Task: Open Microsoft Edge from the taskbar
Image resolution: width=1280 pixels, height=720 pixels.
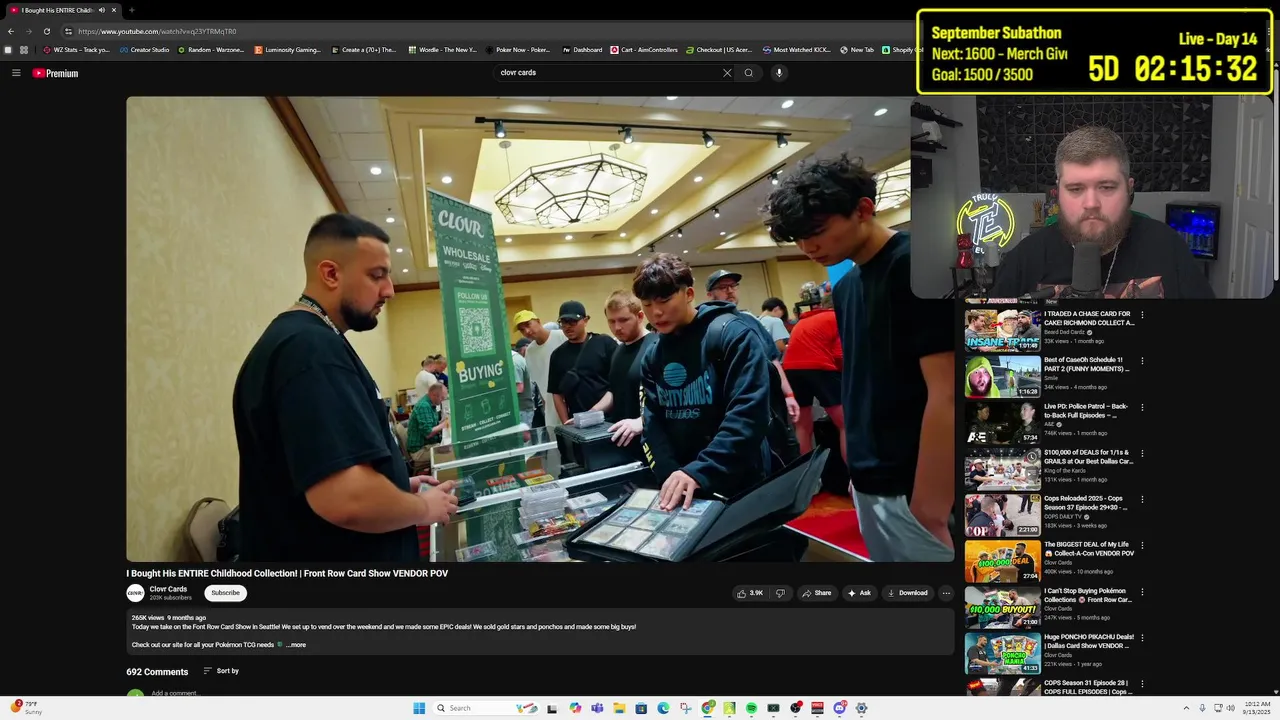Action: click(x=663, y=708)
